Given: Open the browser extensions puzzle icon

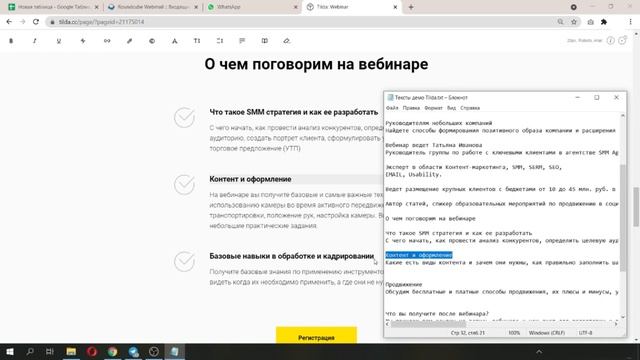Looking at the screenshot, I should click(x=604, y=22).
